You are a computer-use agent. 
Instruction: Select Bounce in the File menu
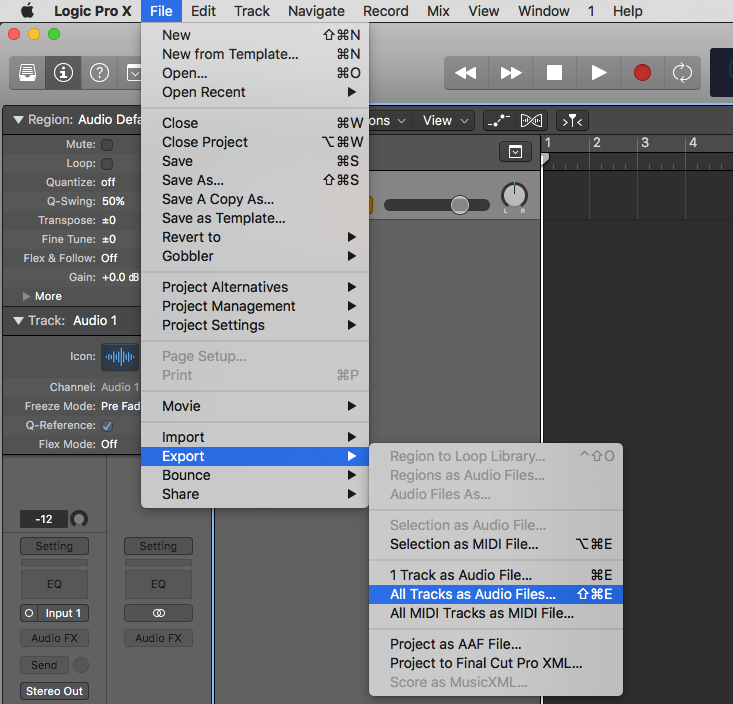tap(186, 475)
